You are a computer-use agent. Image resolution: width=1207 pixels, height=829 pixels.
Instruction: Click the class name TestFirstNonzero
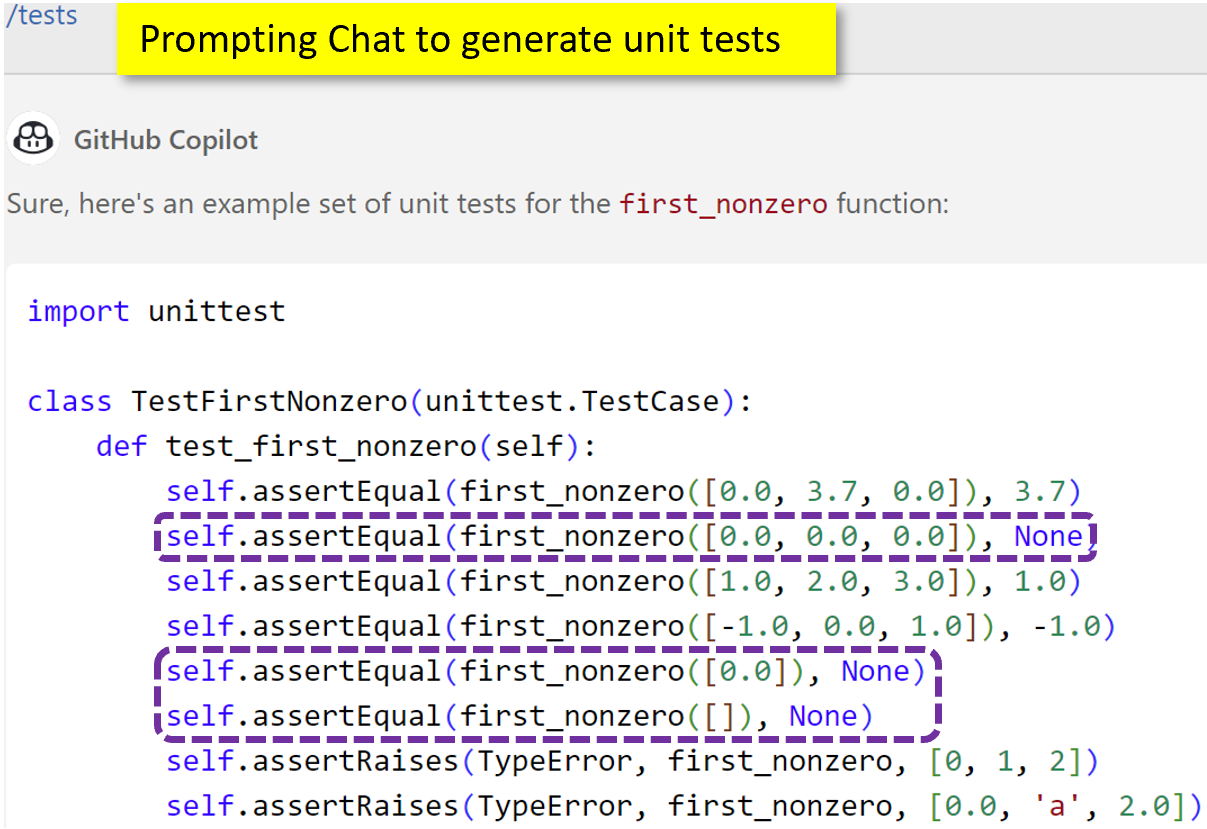pos(268,401)
